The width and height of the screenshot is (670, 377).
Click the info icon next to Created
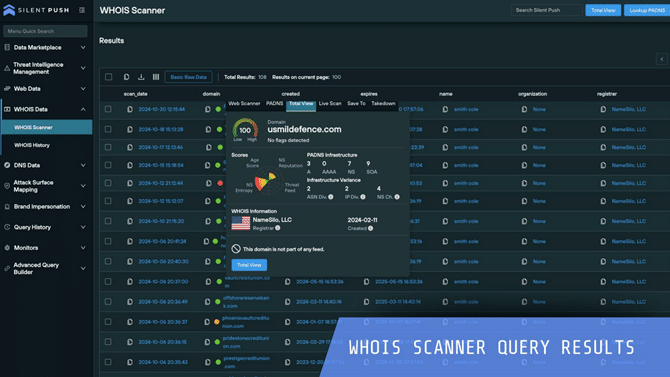tap(370, 228)
